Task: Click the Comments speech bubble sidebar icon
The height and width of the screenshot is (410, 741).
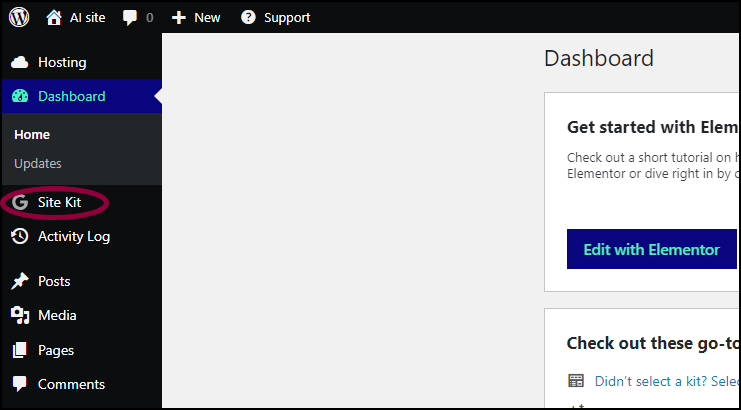Action: (20, 384)
